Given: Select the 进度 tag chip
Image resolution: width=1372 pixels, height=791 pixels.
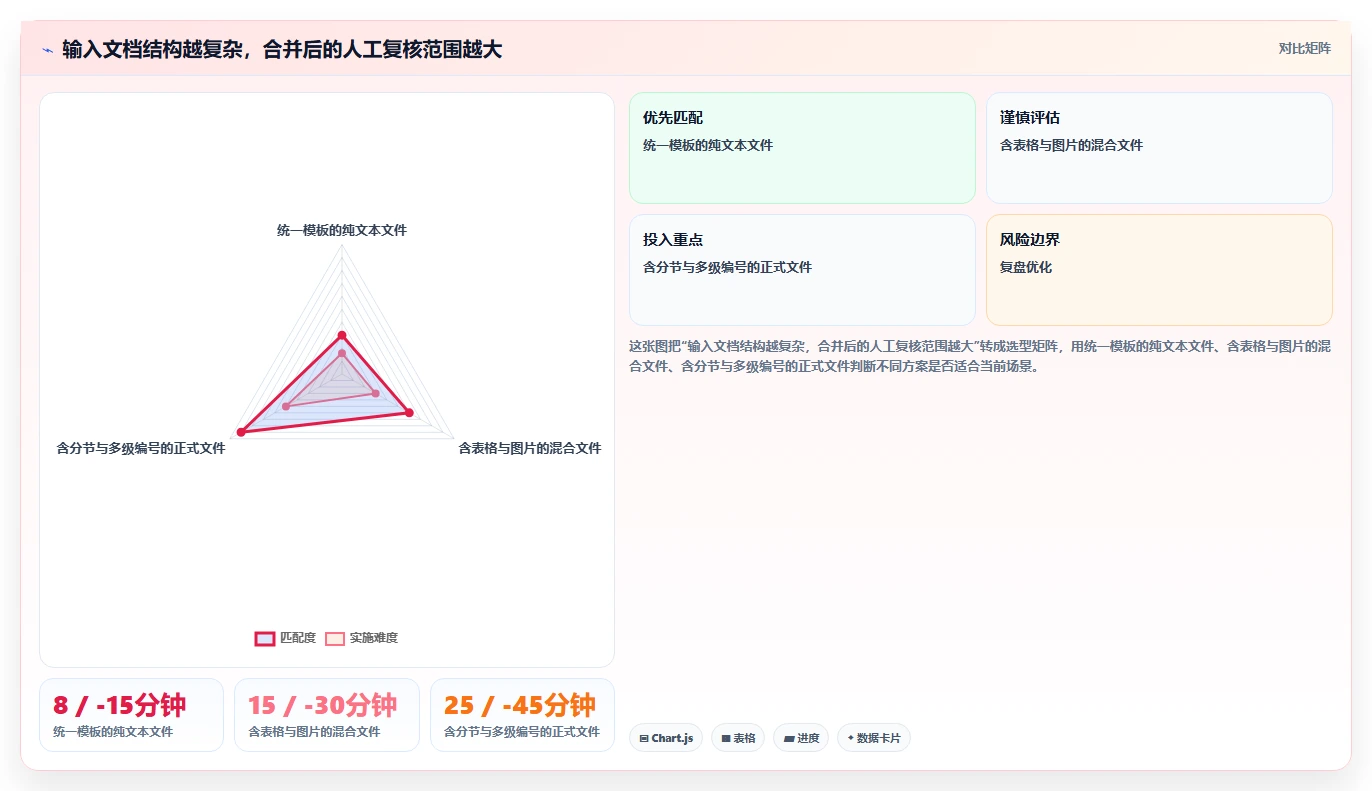Looking at the screenshot, I should click(801, 738).
